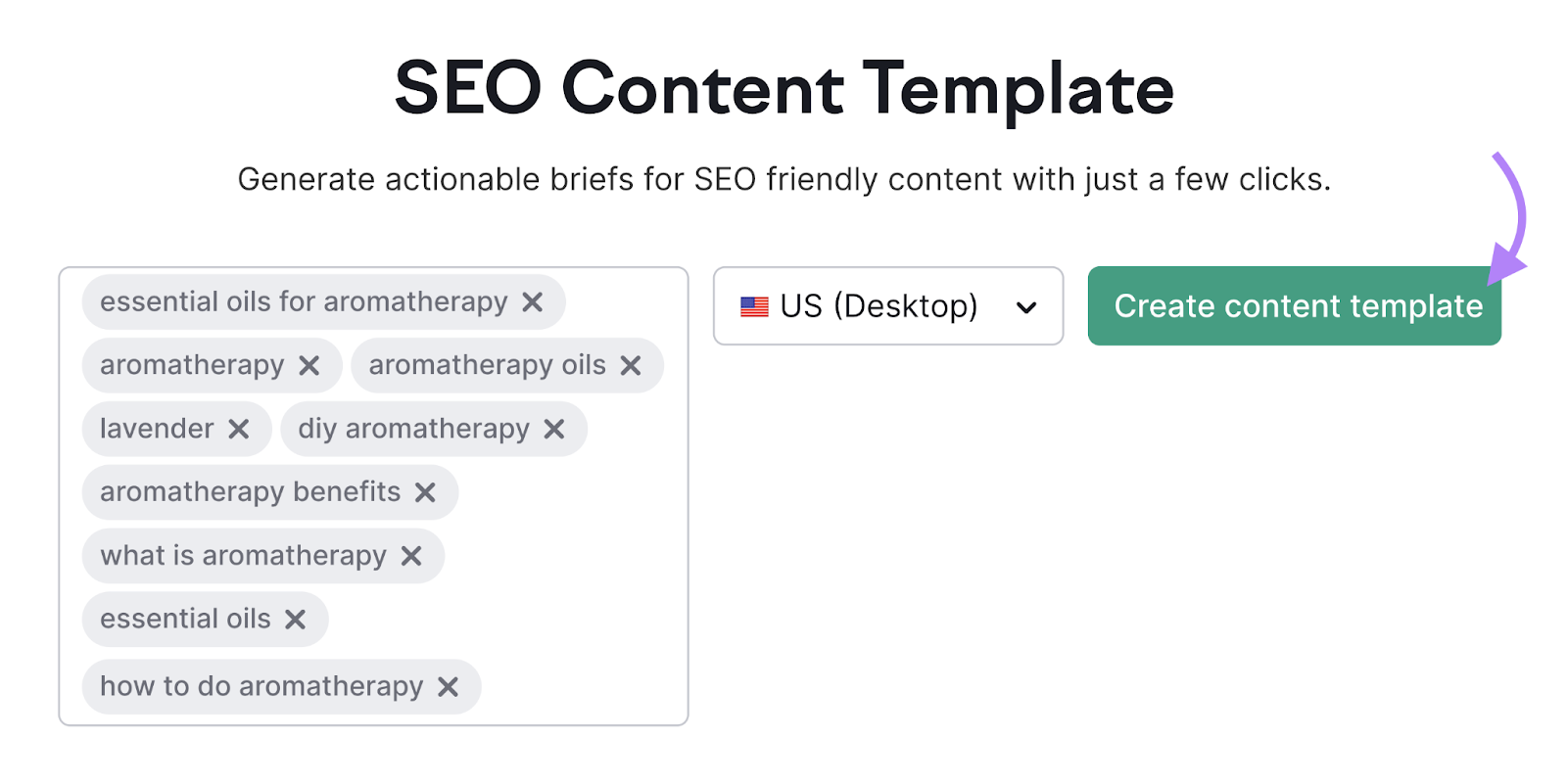Select the "essential oils" keyword chip
This screenshot has height=784, width=1567.
pyautogui.click(x=184, y=619)
